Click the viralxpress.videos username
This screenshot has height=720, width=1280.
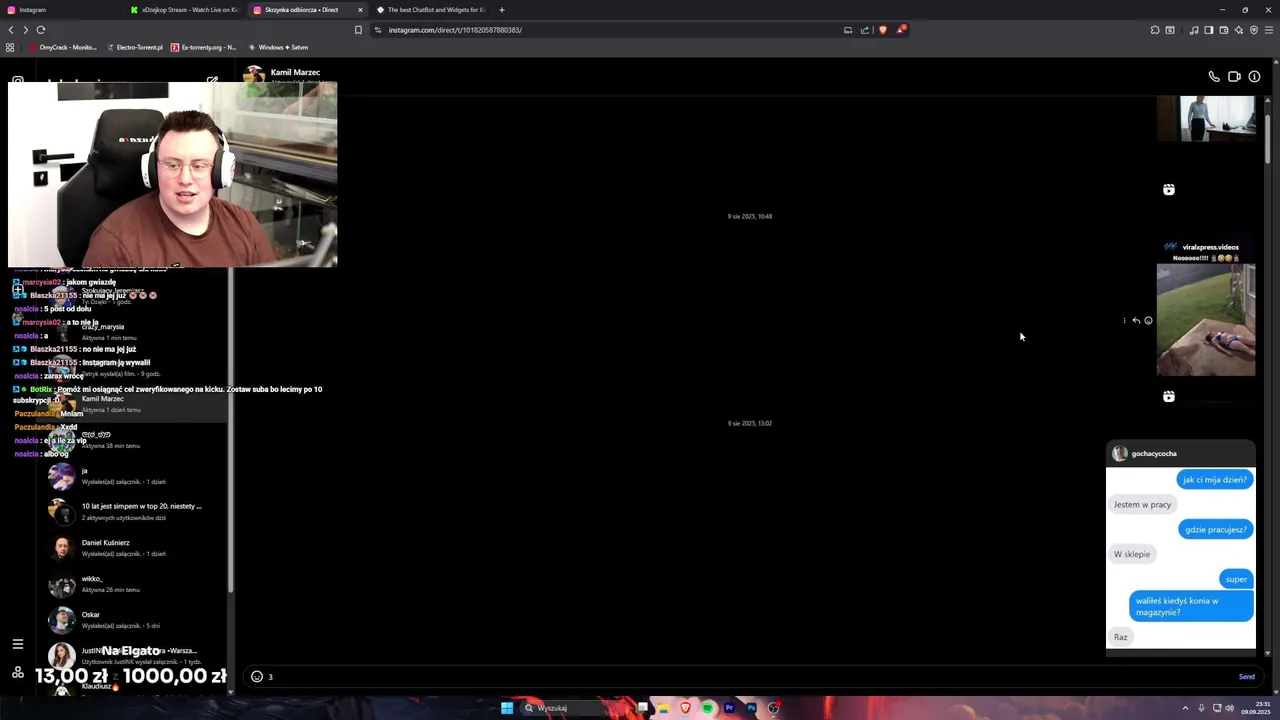1210,247
